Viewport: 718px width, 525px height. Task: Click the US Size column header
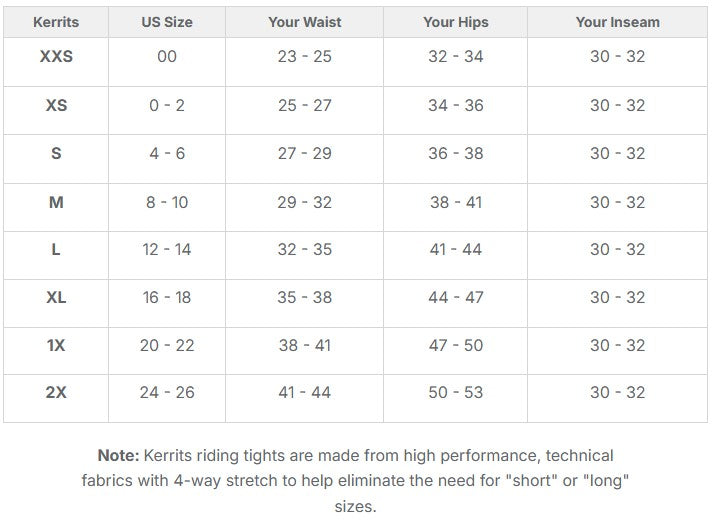click(167, 22)
